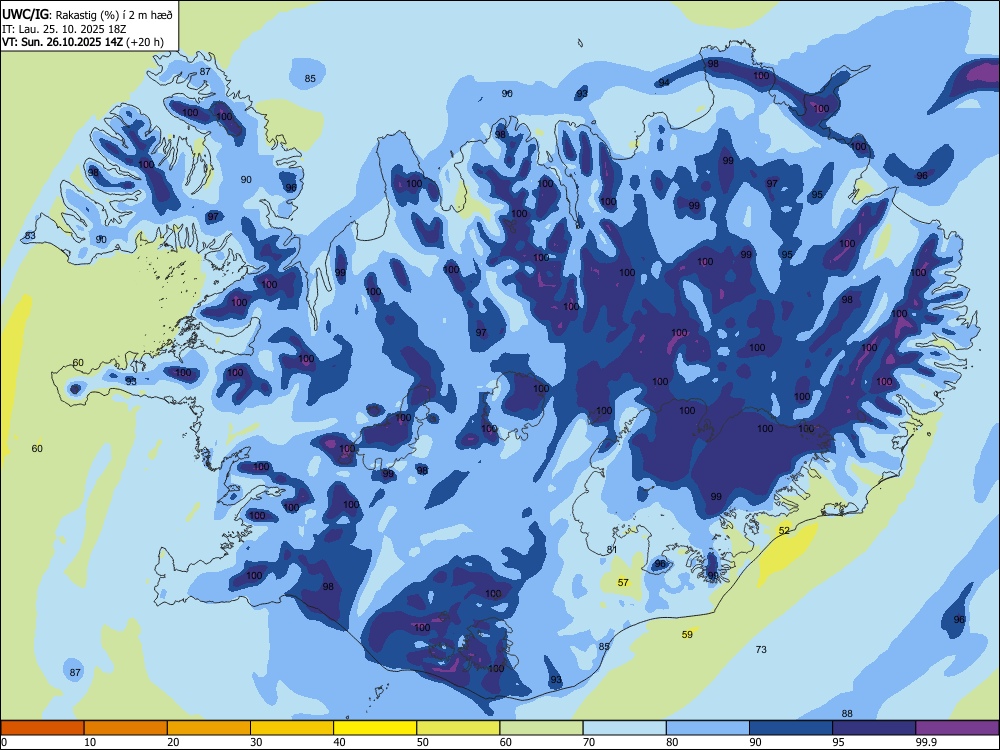This screenshot has width=1000, height=750.
Task: Click the "94" humidity value on the map
Action: point(664,83)
